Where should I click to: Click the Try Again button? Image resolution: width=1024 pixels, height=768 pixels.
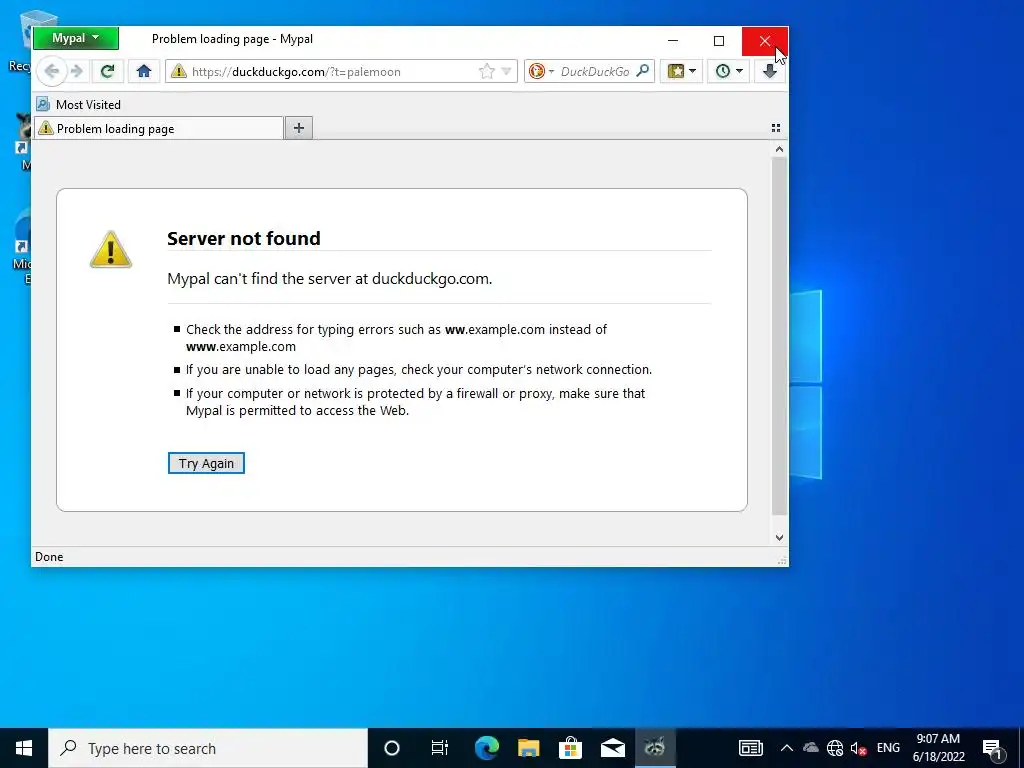pyautogui.click(x=206, y=463)
